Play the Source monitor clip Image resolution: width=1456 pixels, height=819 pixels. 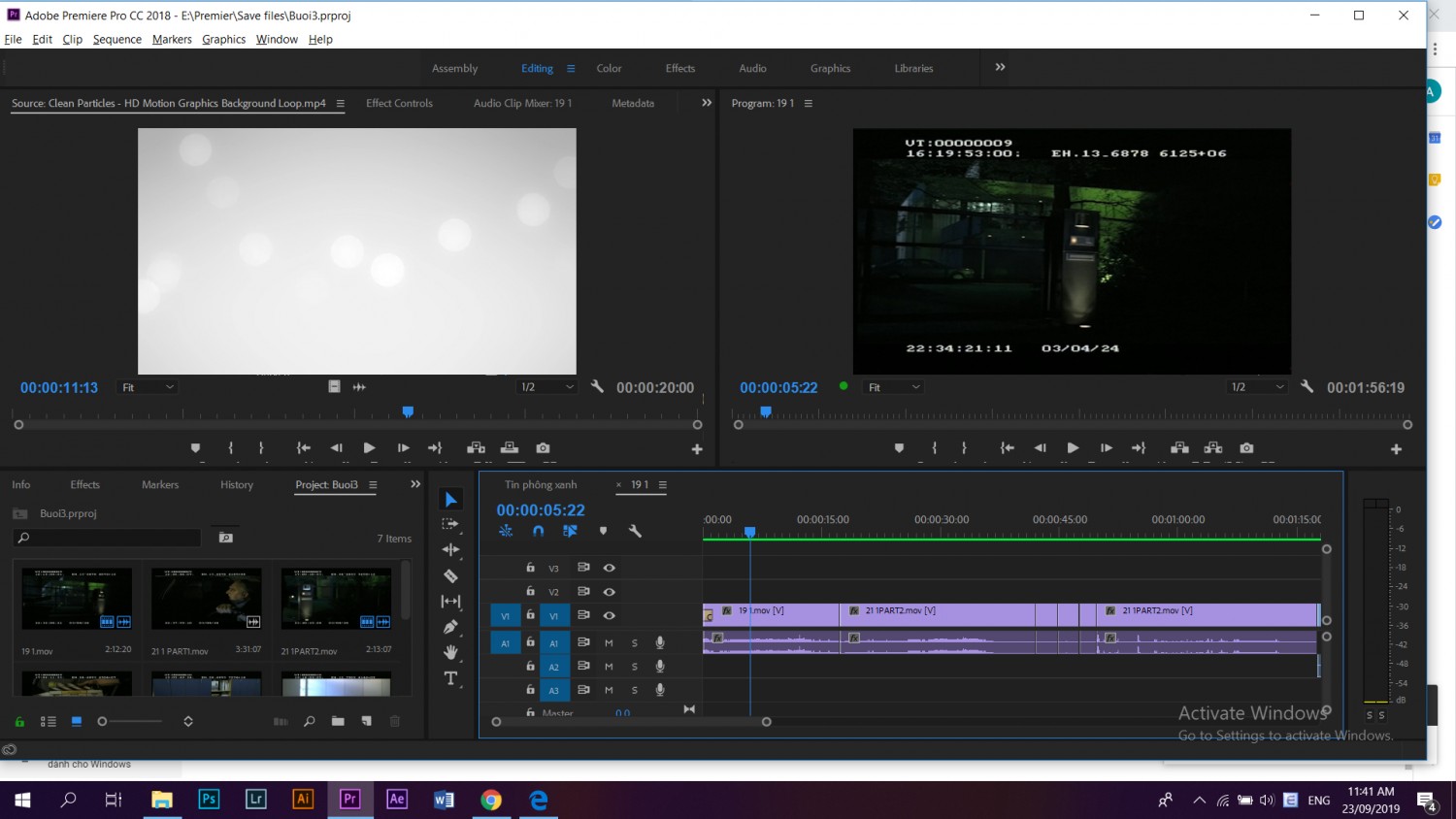(x=369, y=447)
